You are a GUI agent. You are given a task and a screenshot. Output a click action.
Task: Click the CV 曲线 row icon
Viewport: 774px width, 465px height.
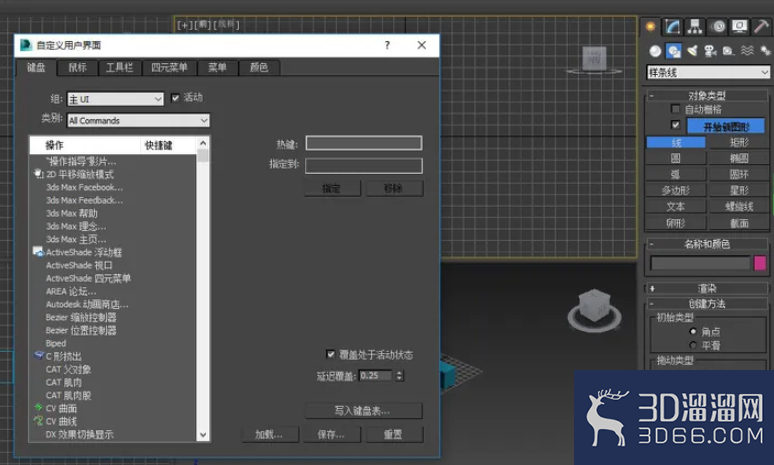[x=39, y=421]
